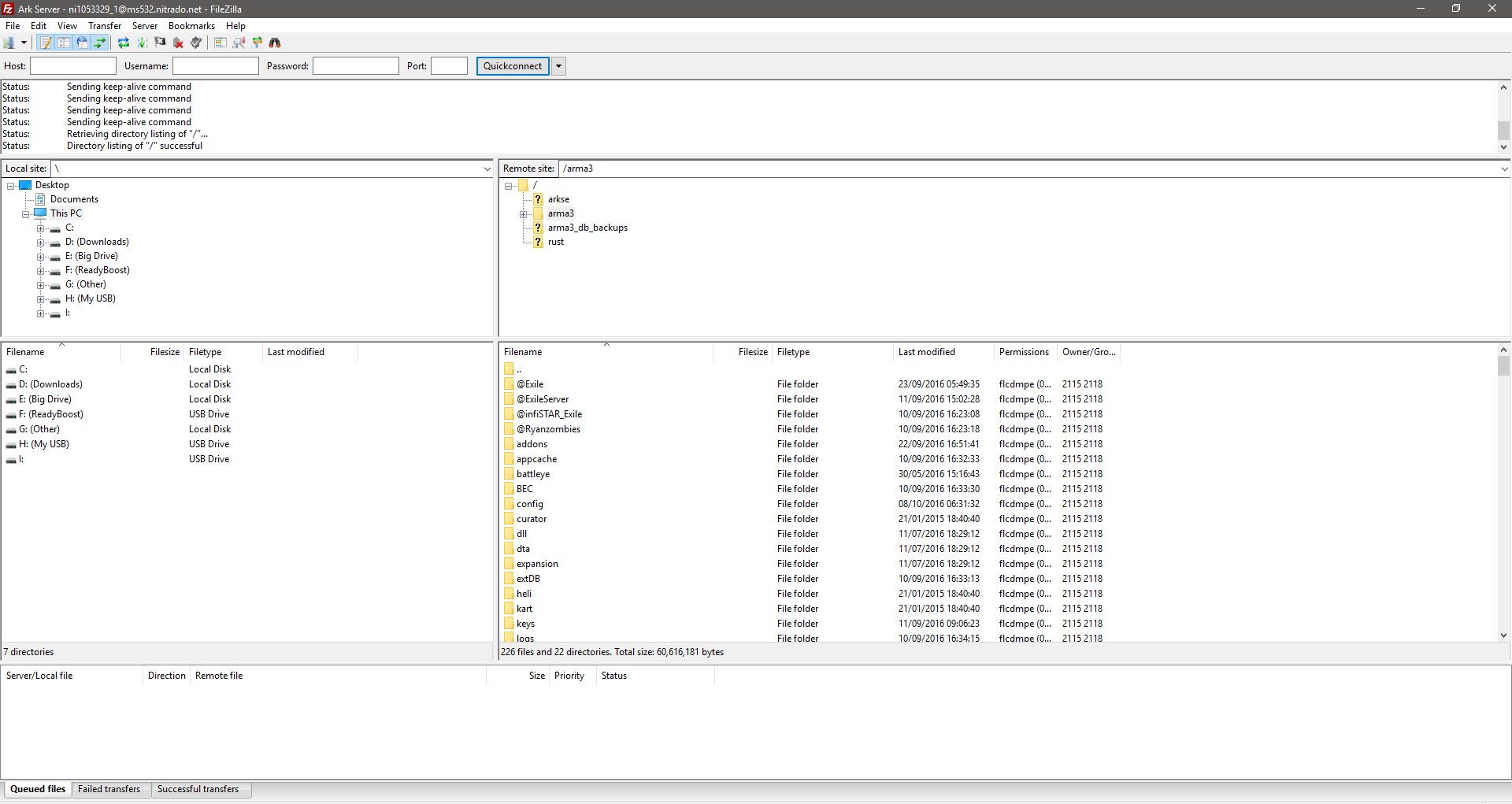Click the refresh file lists icon
The width and height of the screenshot is (1512, 804).
[x=124, y=43]
